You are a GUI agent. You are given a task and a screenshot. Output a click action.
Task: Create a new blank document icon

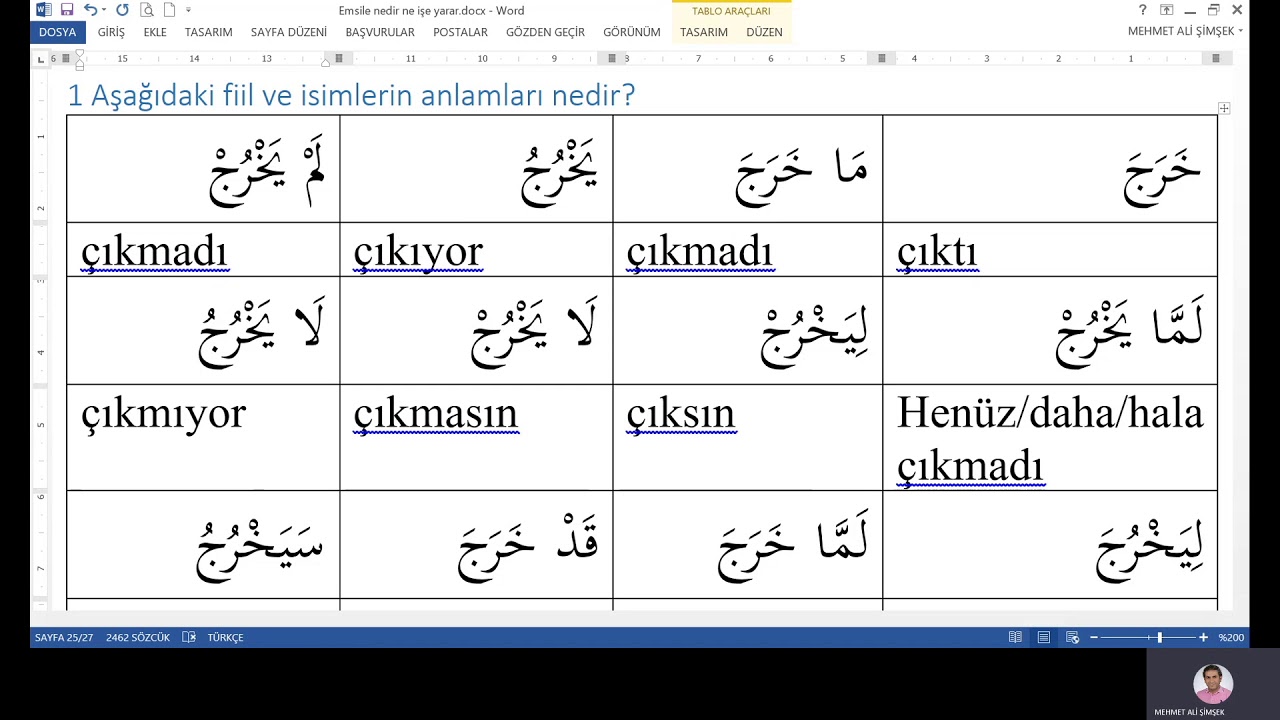point(170,10)
